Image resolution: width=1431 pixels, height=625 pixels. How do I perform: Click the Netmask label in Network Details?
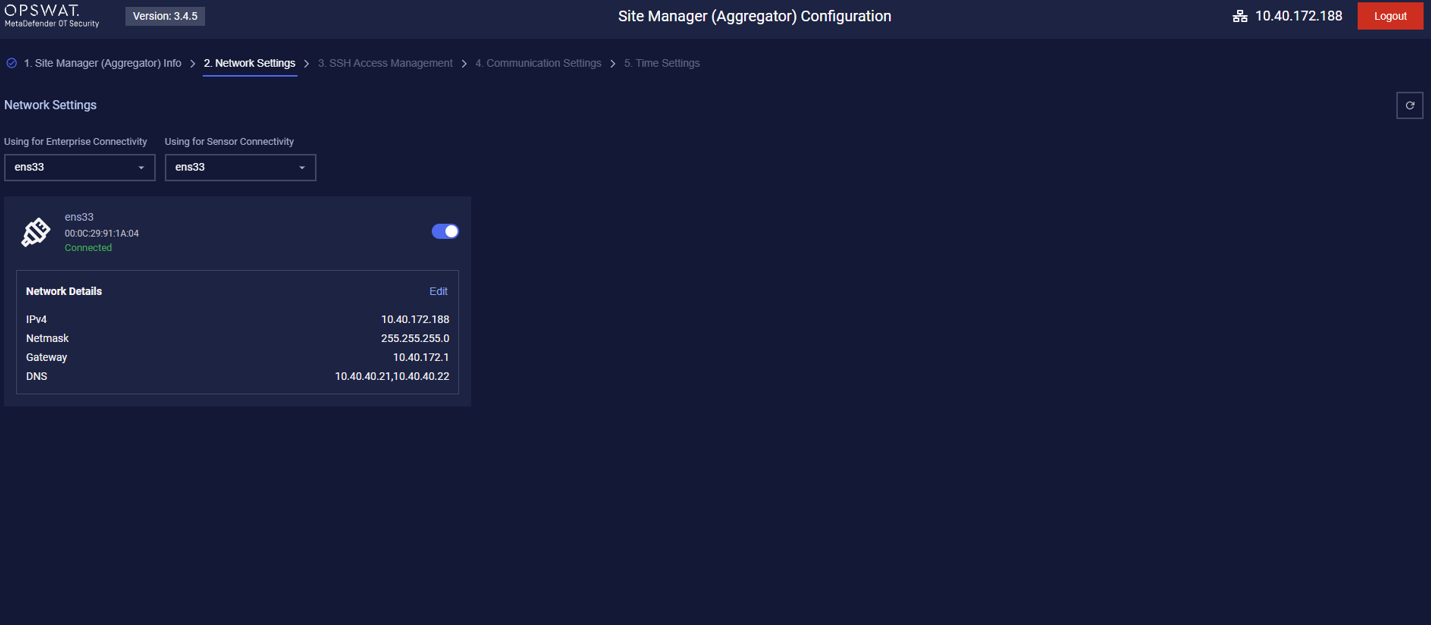(47, 339)
